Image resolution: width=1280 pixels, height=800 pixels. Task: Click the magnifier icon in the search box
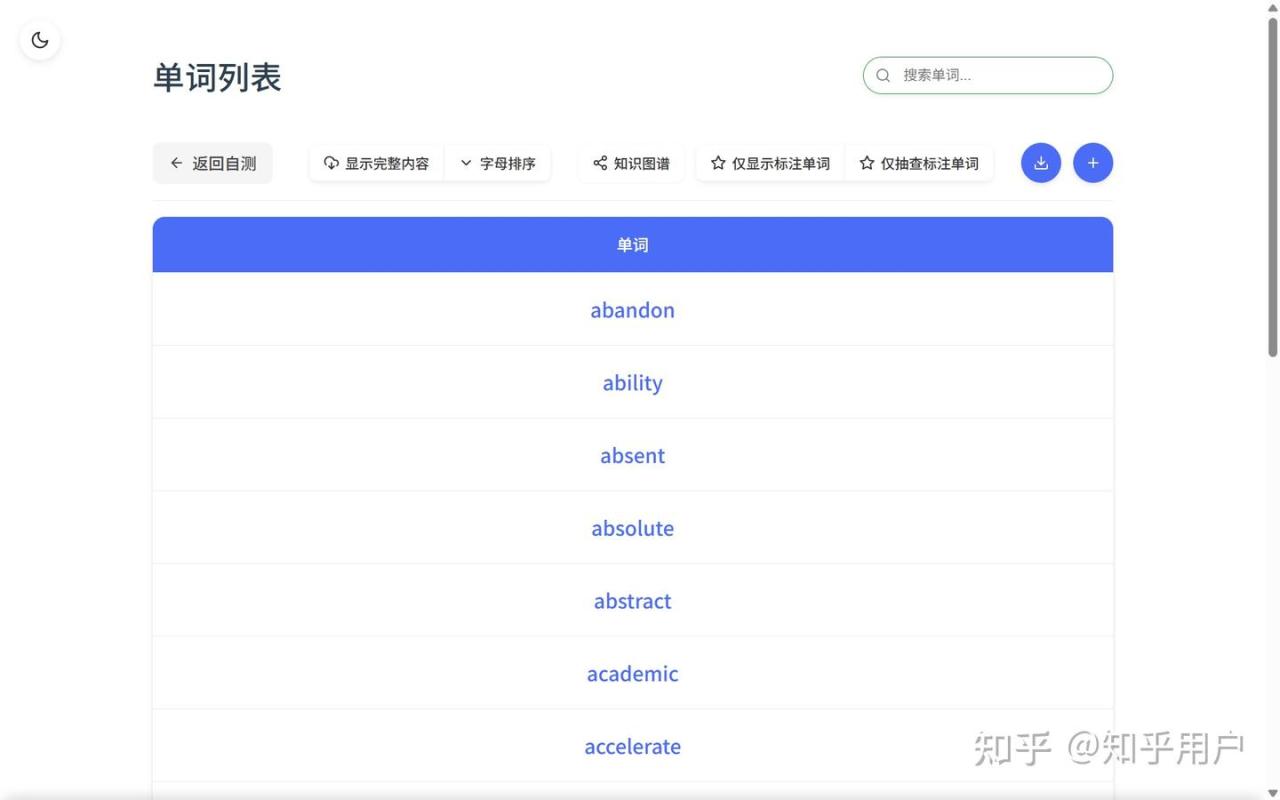(883, 75)
